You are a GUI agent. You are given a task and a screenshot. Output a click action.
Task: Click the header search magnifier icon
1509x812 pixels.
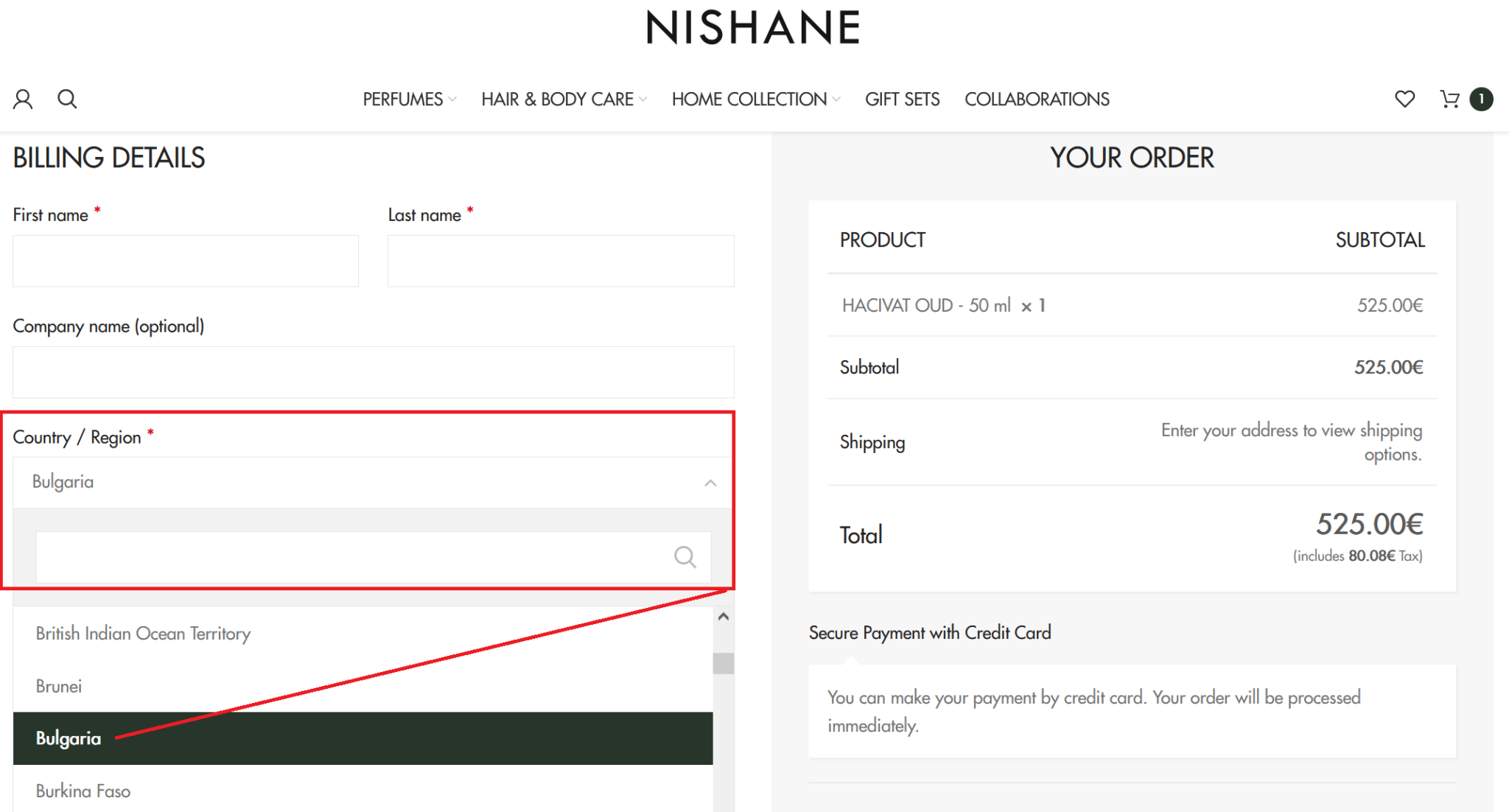point(67,99)
